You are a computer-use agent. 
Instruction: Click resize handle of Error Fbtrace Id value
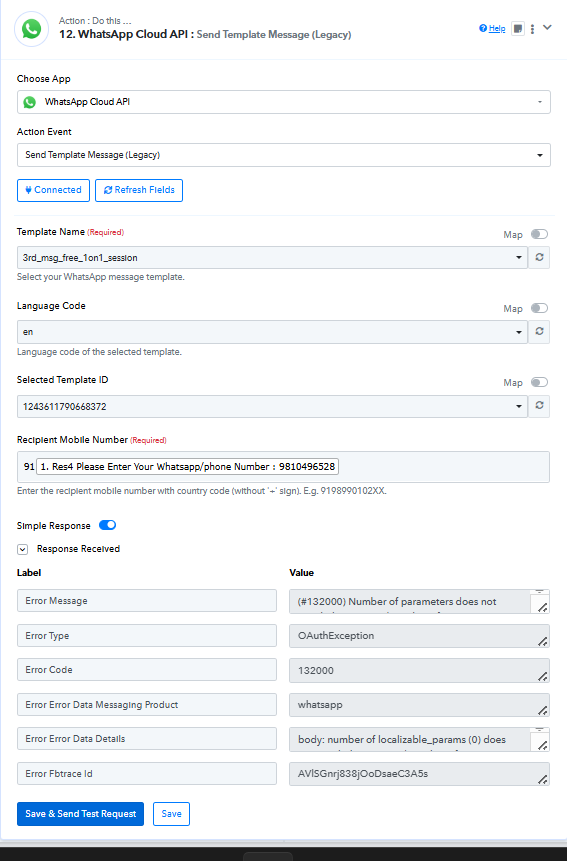pos(542,779)
